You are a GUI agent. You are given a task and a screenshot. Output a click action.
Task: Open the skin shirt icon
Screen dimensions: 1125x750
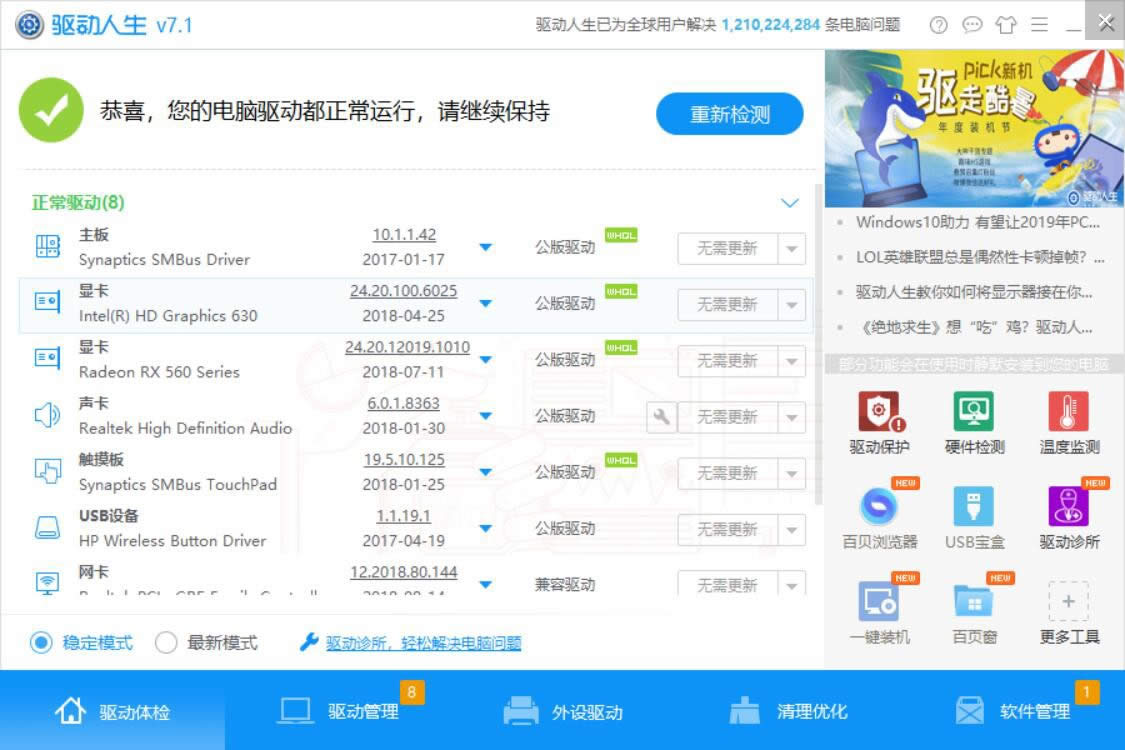pos(1005,25)
